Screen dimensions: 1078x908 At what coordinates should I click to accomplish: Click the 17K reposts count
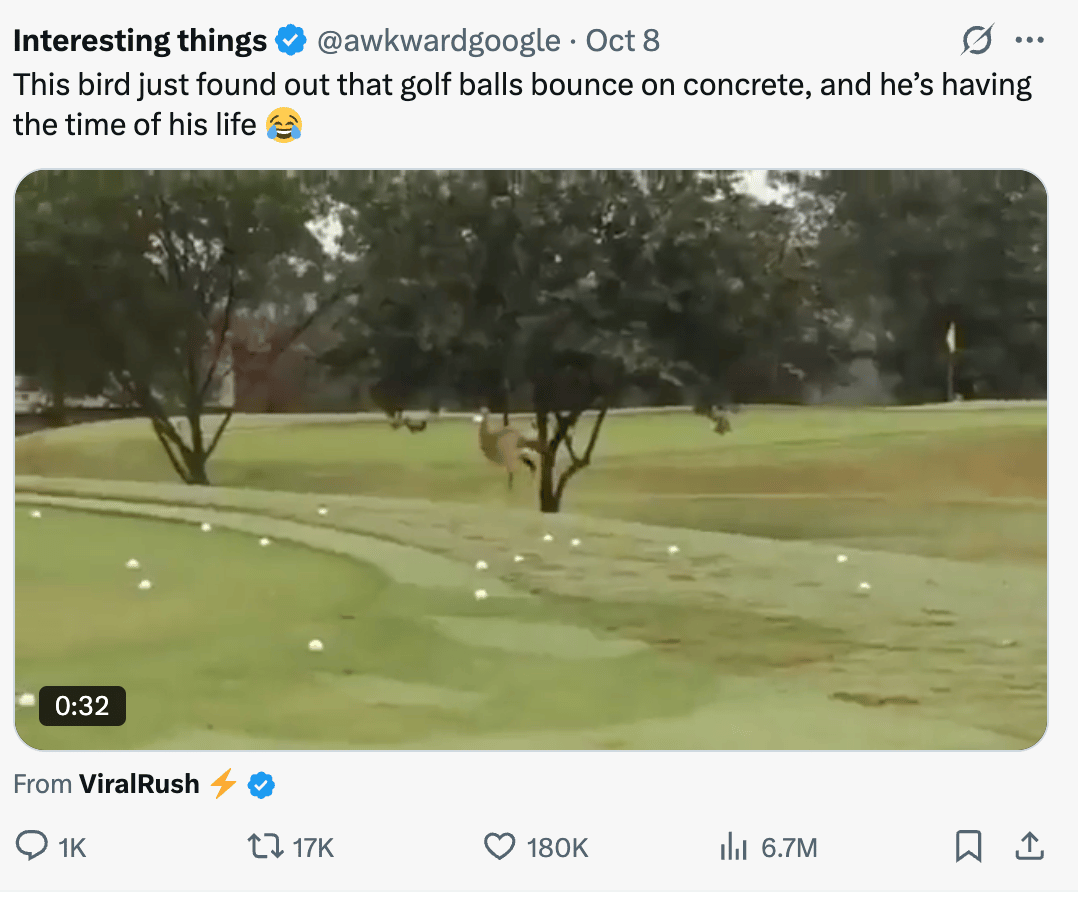(x=313, y=848)
